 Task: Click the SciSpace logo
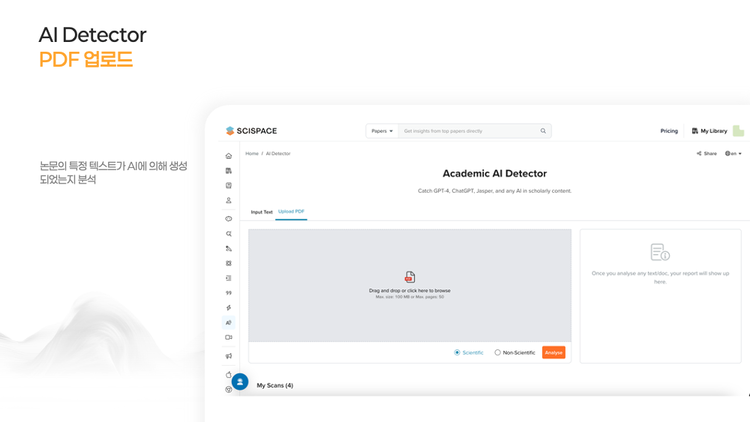[251, 131]
